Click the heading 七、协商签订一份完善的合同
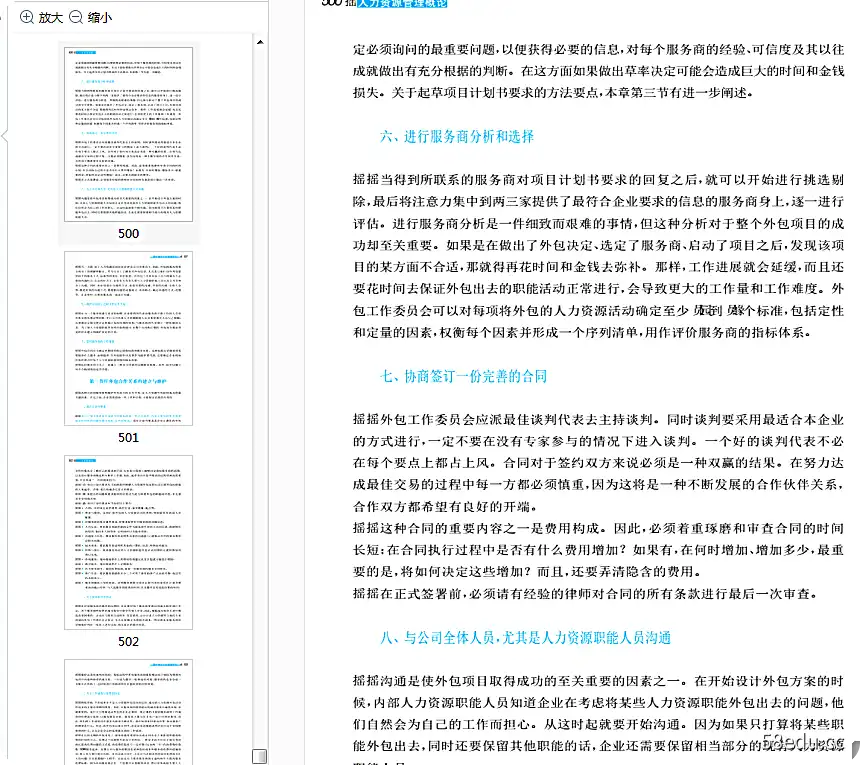This screenshot has width=860, height=765. [463, 376]
